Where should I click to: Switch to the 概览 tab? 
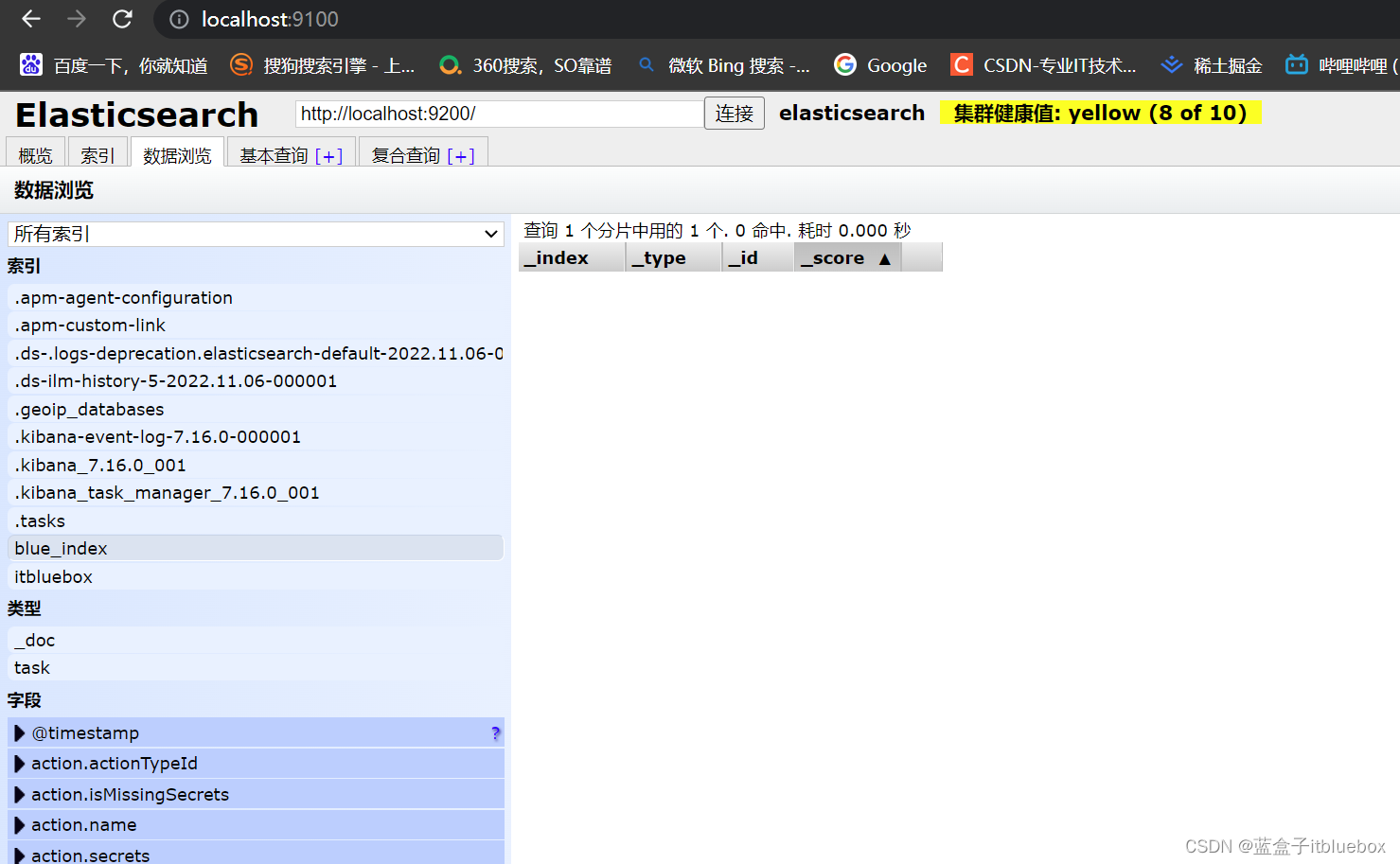(x=36, y=154)
